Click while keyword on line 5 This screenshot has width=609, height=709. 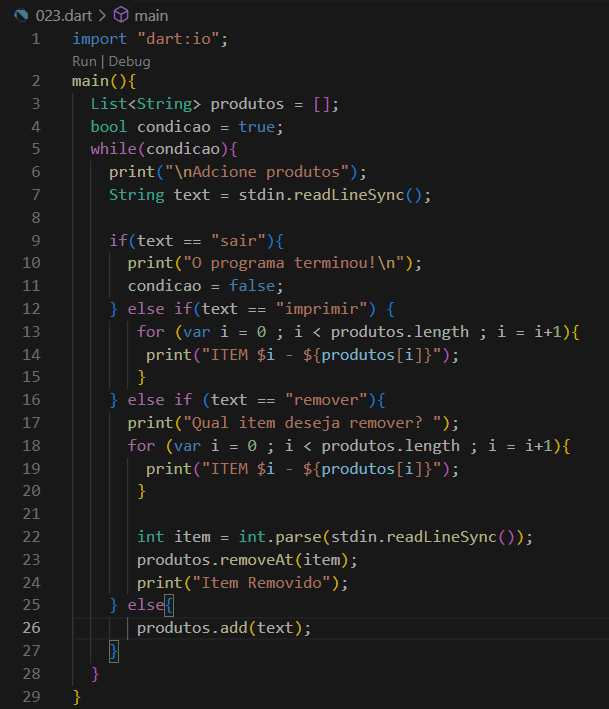pos(113,149)
